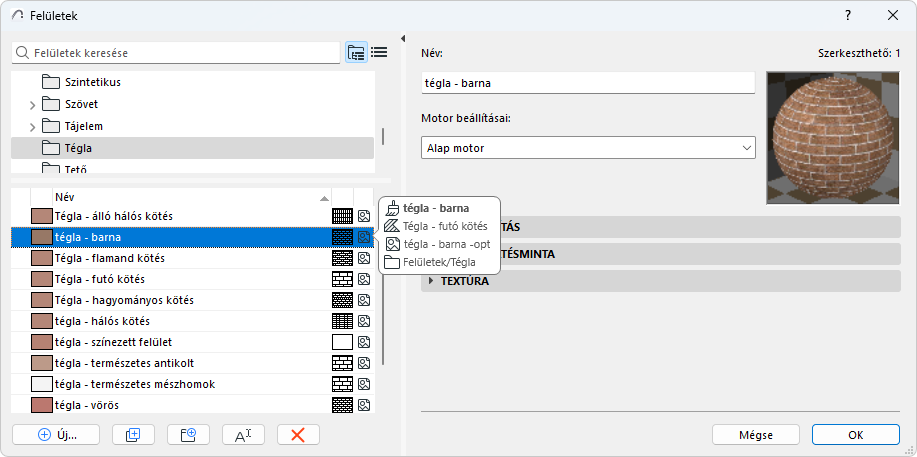The width and height of the screenshot is (917, 457).
Task: Click hatch pattern icon of Tégla - futó kötés
Action: point(342,279)
